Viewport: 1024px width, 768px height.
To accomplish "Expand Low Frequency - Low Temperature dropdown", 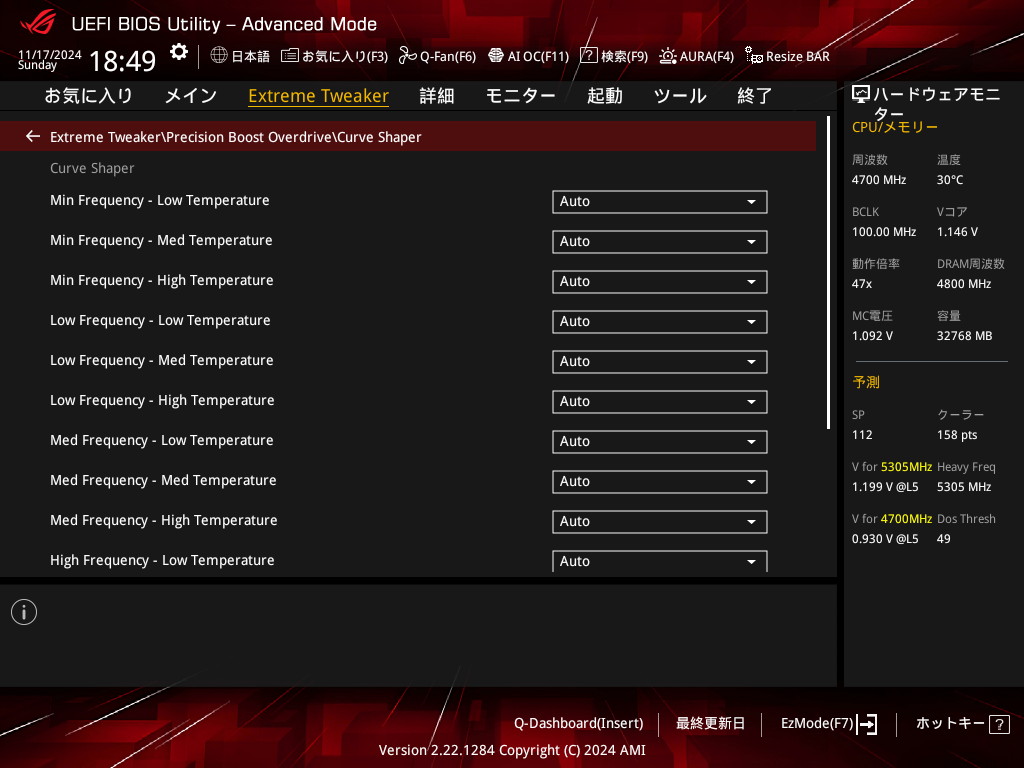I will (660, 321).
